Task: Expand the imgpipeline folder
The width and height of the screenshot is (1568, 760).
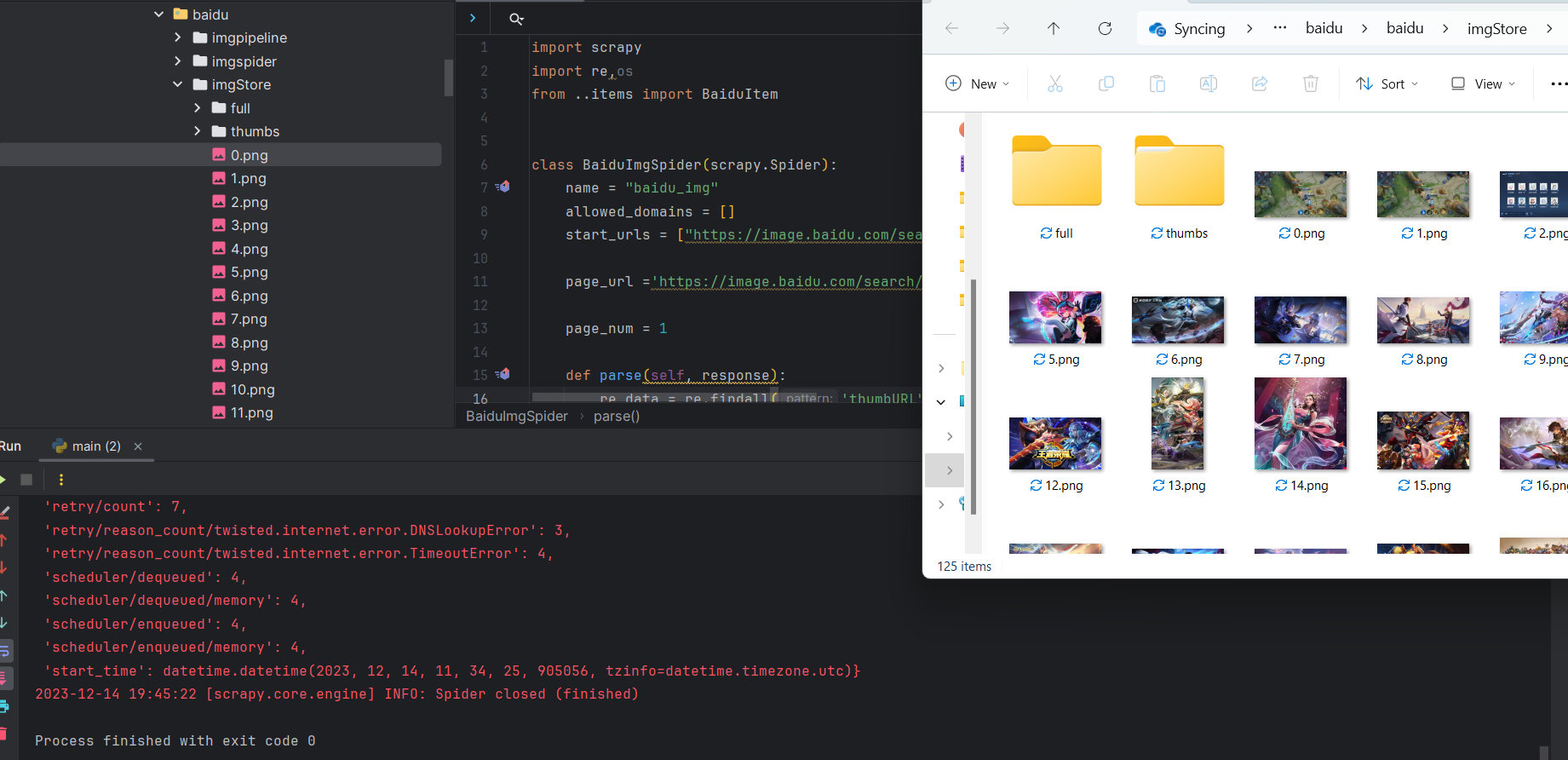Action: [177, 37]
